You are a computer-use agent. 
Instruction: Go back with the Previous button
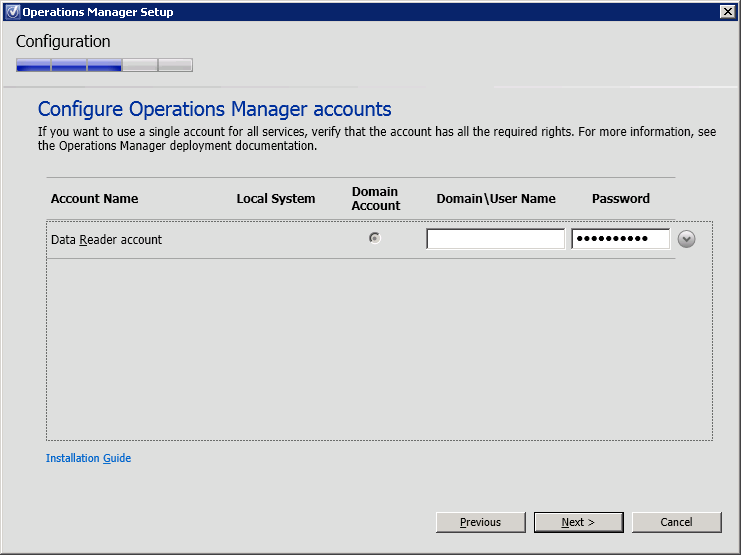click(480, 522)
